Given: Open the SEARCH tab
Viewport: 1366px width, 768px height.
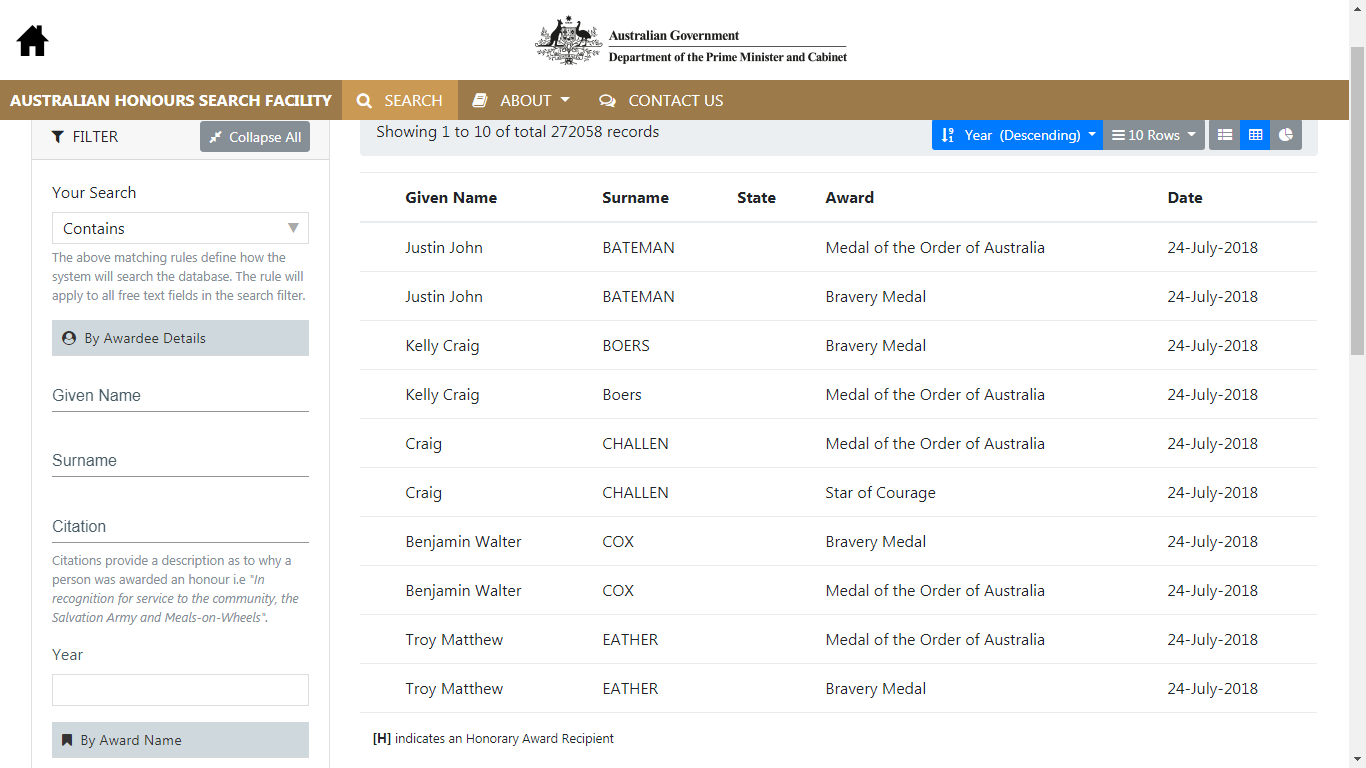Looking at the screenshot, I should coord(400,100).
